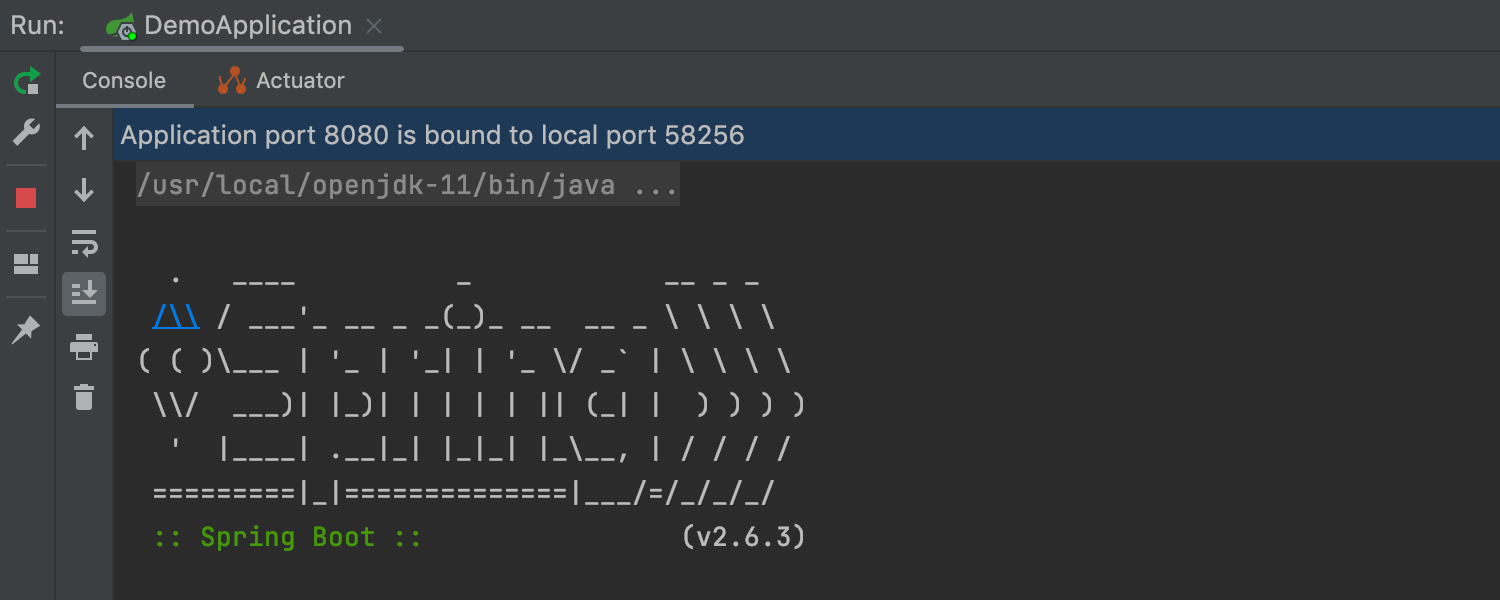The width and height of the screenshot is (1500, 600).
Task: Clear console with the trash icon
Action: click(x=84, y=397)
